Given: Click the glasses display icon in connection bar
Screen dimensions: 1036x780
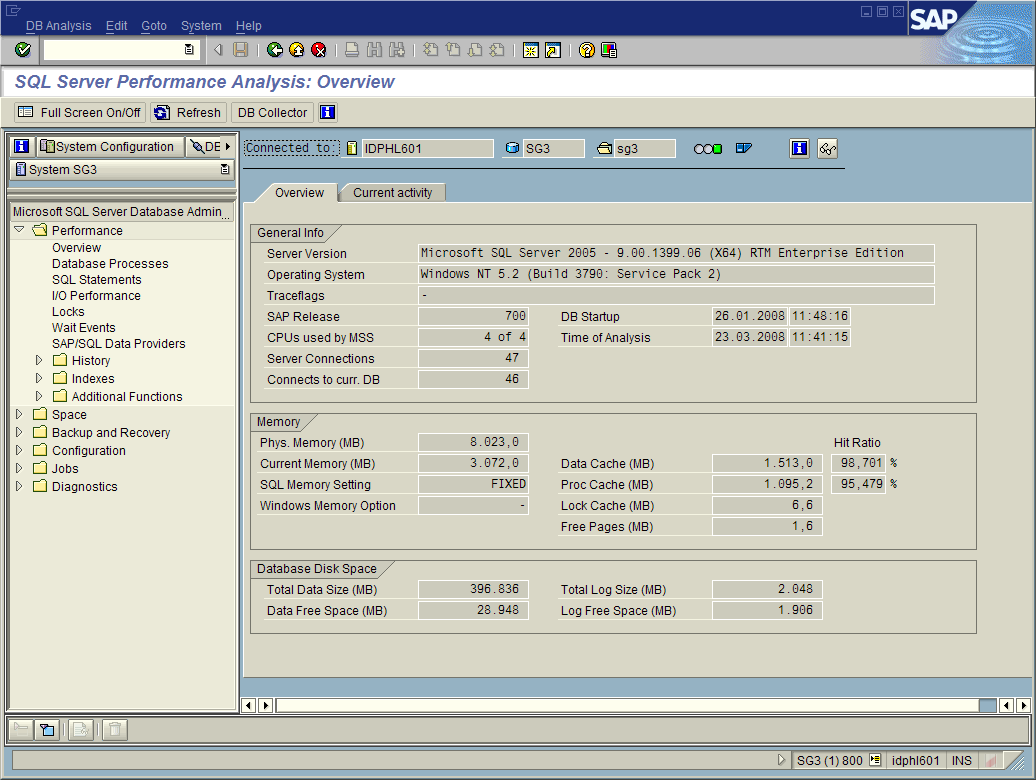Looking at the screenshot, I should click(x=827, y=149).
